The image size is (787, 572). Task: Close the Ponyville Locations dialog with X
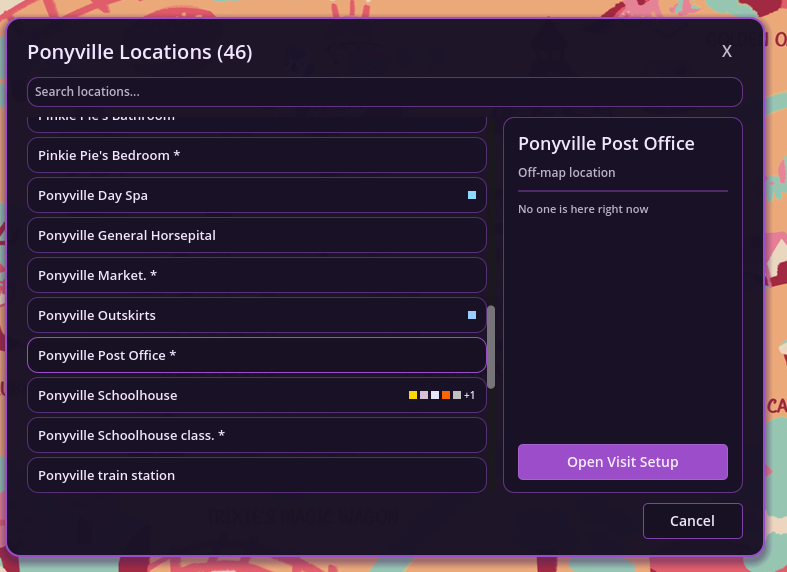click(727, 51)
